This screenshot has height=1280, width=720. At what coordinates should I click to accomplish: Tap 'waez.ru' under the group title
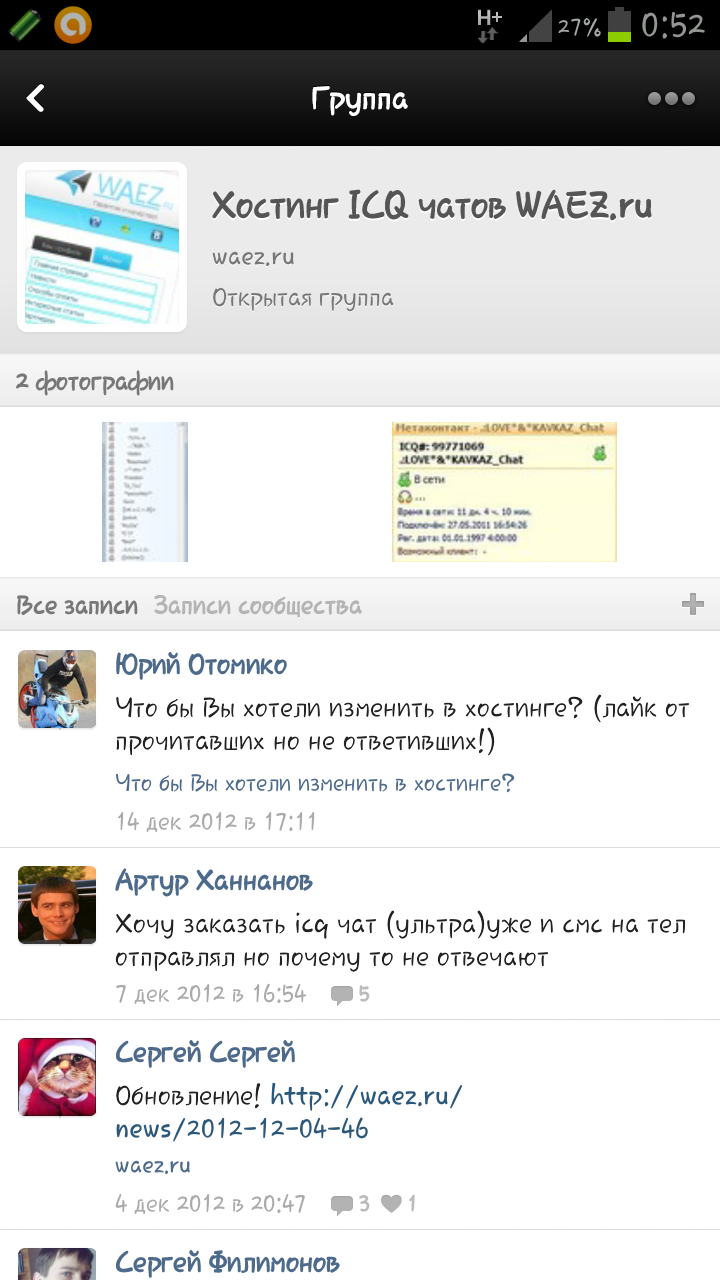(253, 256)
